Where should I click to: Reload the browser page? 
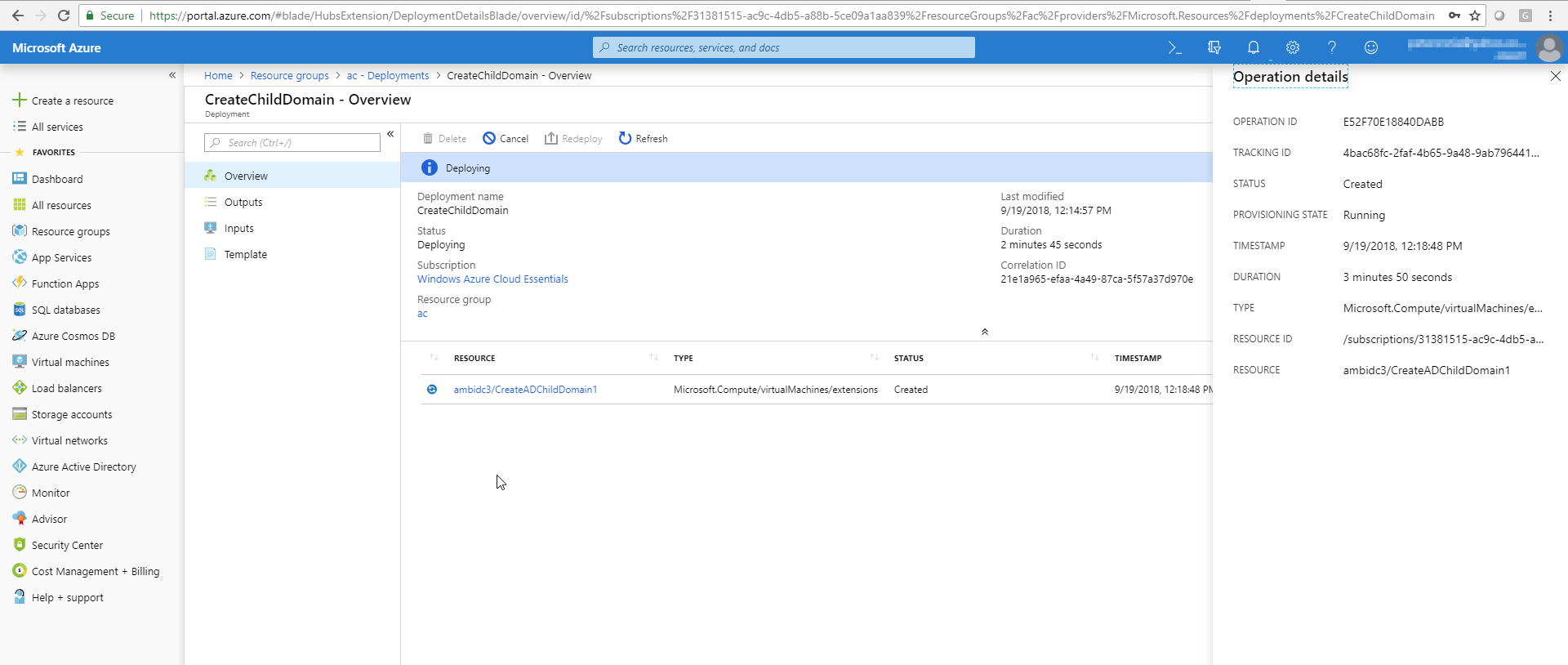(x=64, y=16)
